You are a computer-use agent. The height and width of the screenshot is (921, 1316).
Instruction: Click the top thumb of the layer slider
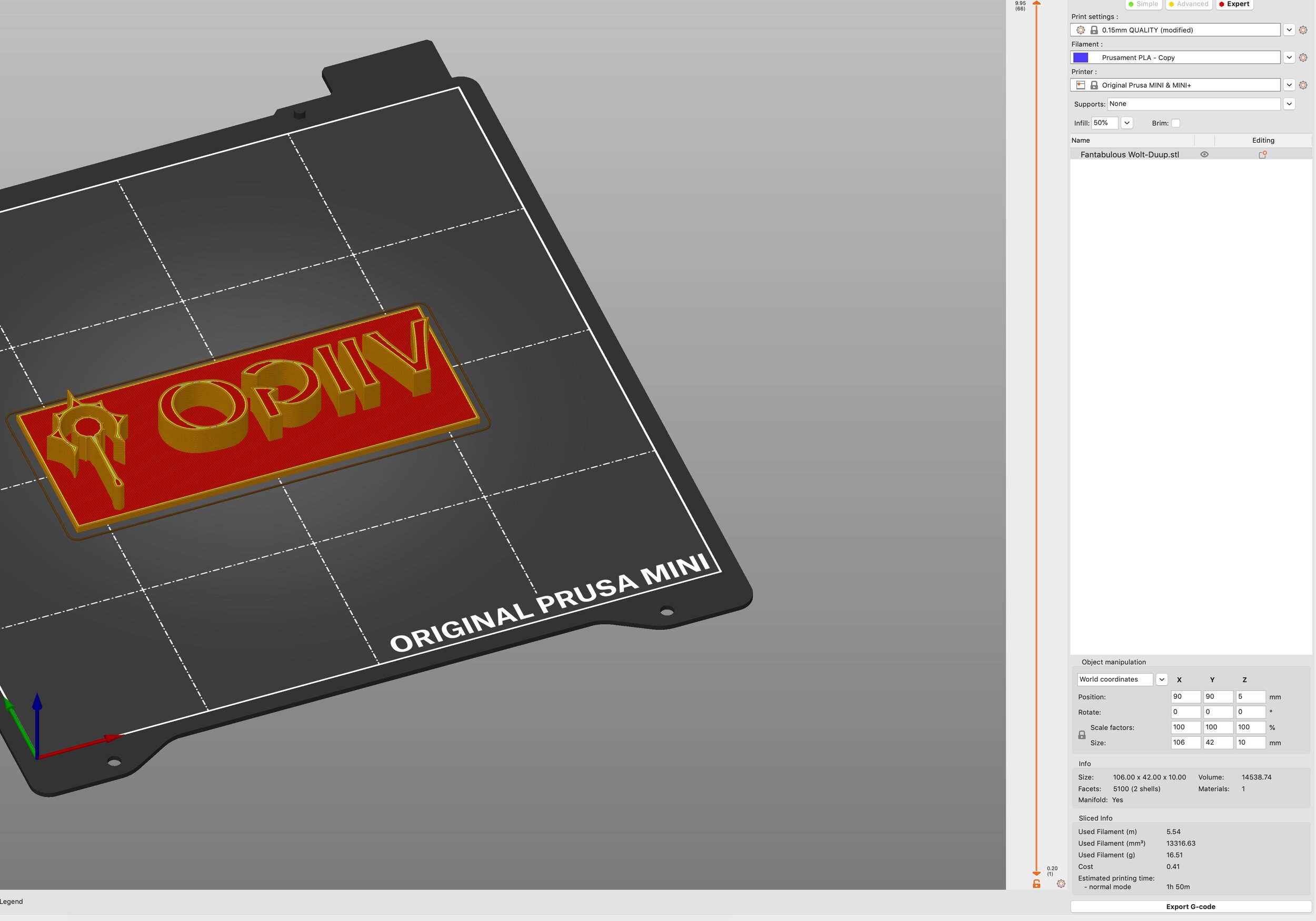coord(1036,4)
